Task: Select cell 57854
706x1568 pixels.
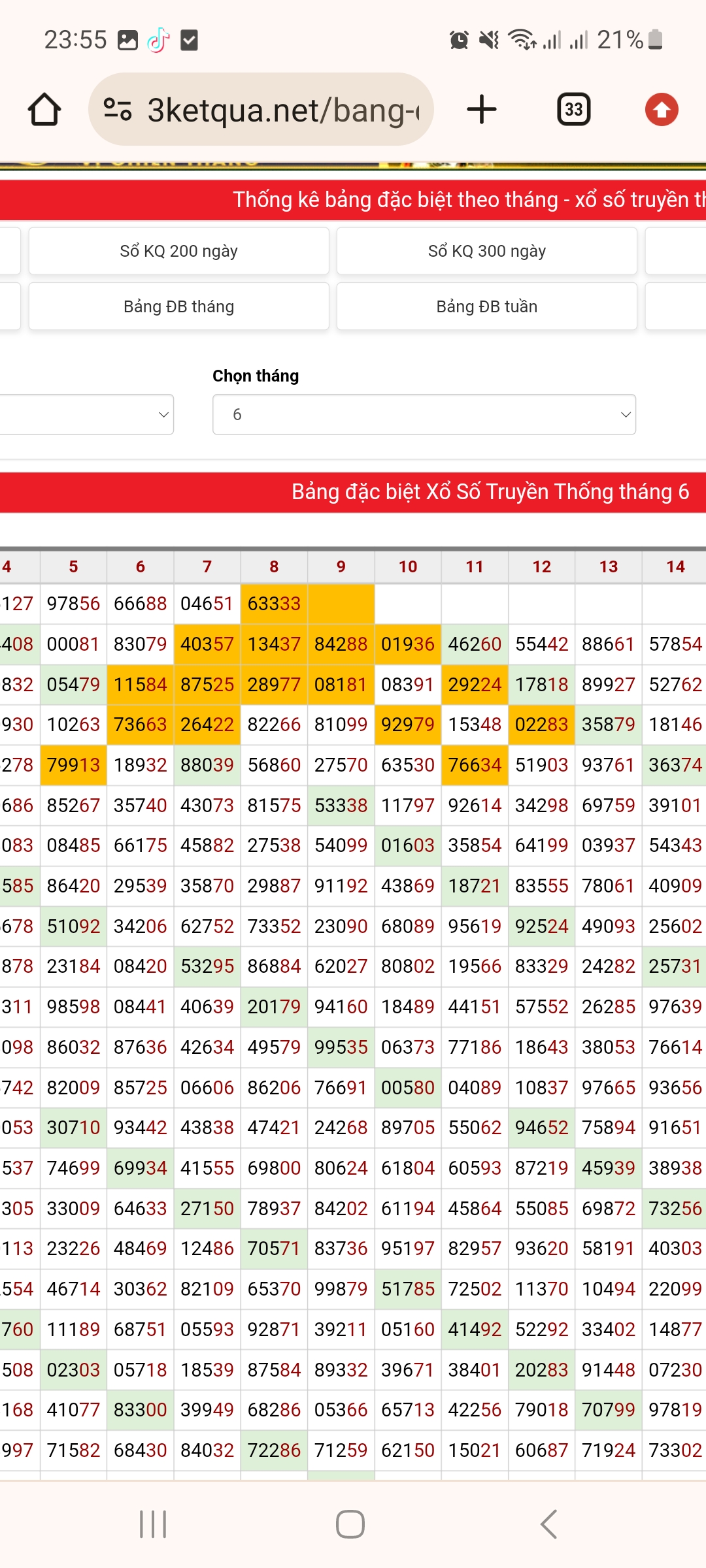Action: coord(675,644)
